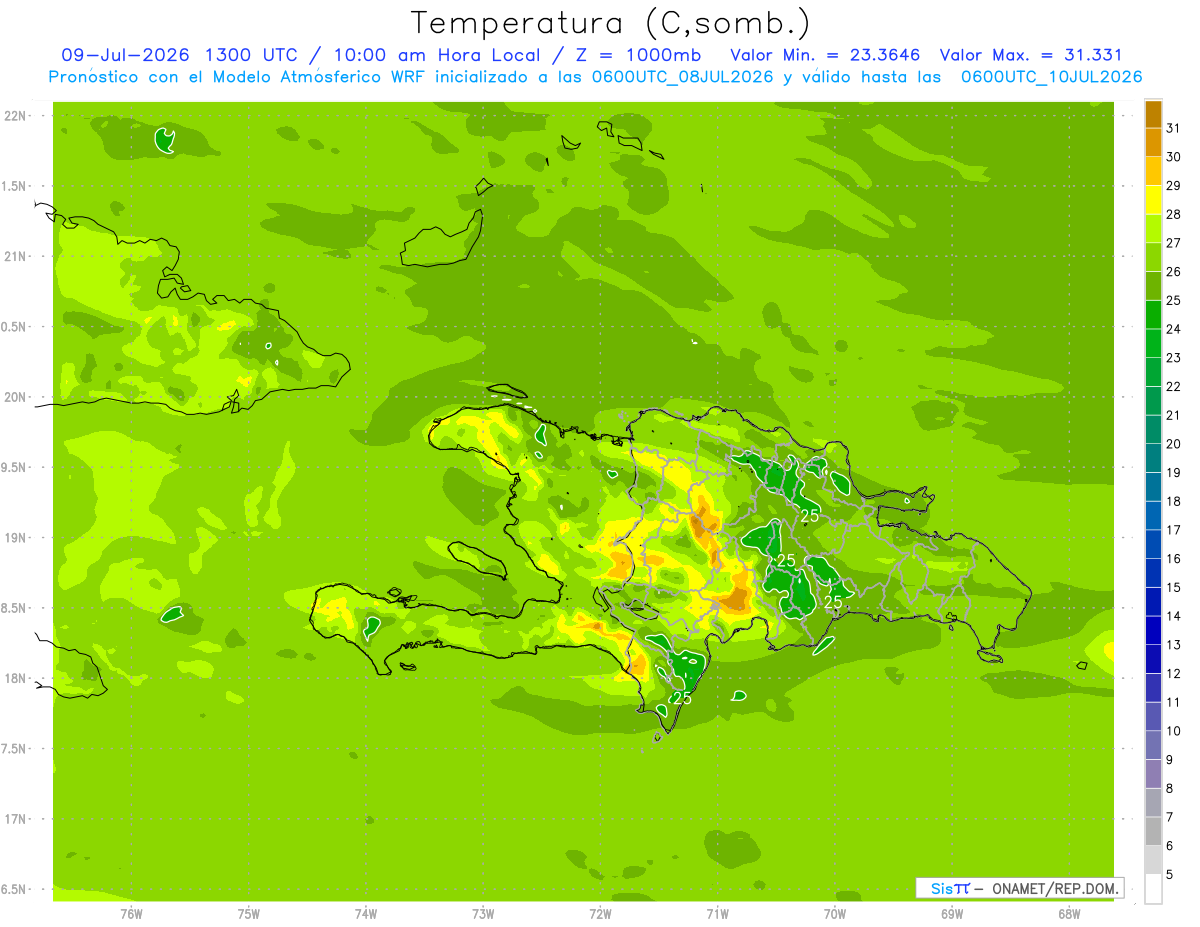
Task: Click the longitude label "71W"
Action: coord(717,914)
